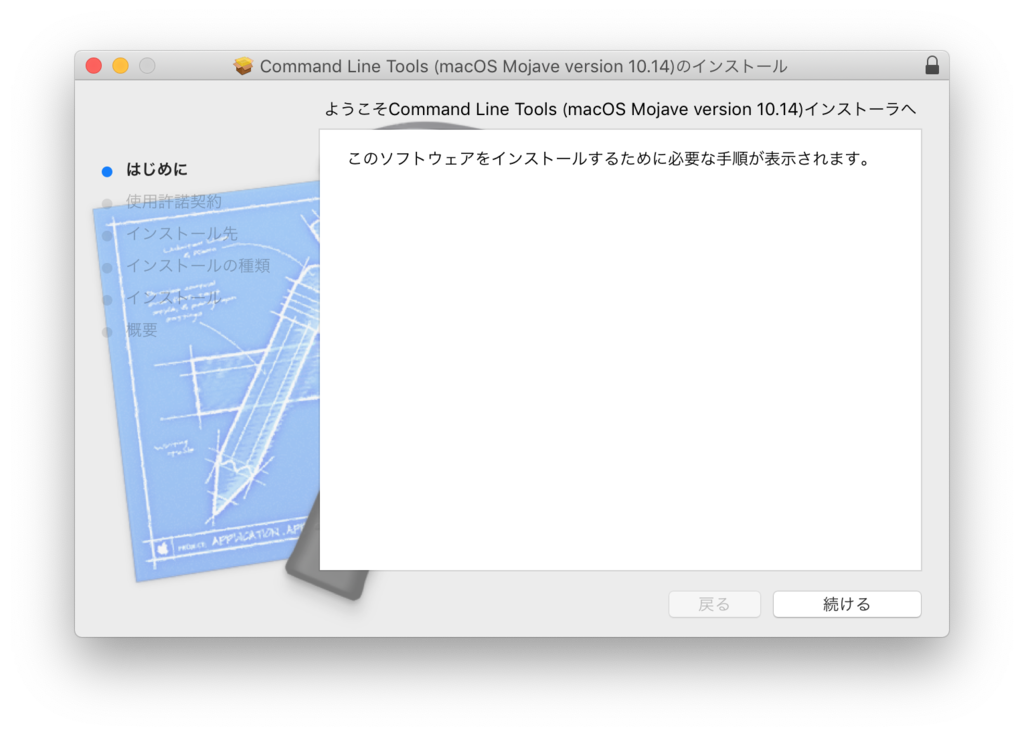
Task: Click the 続ける (Continue) button
Action: coord(847,604)
